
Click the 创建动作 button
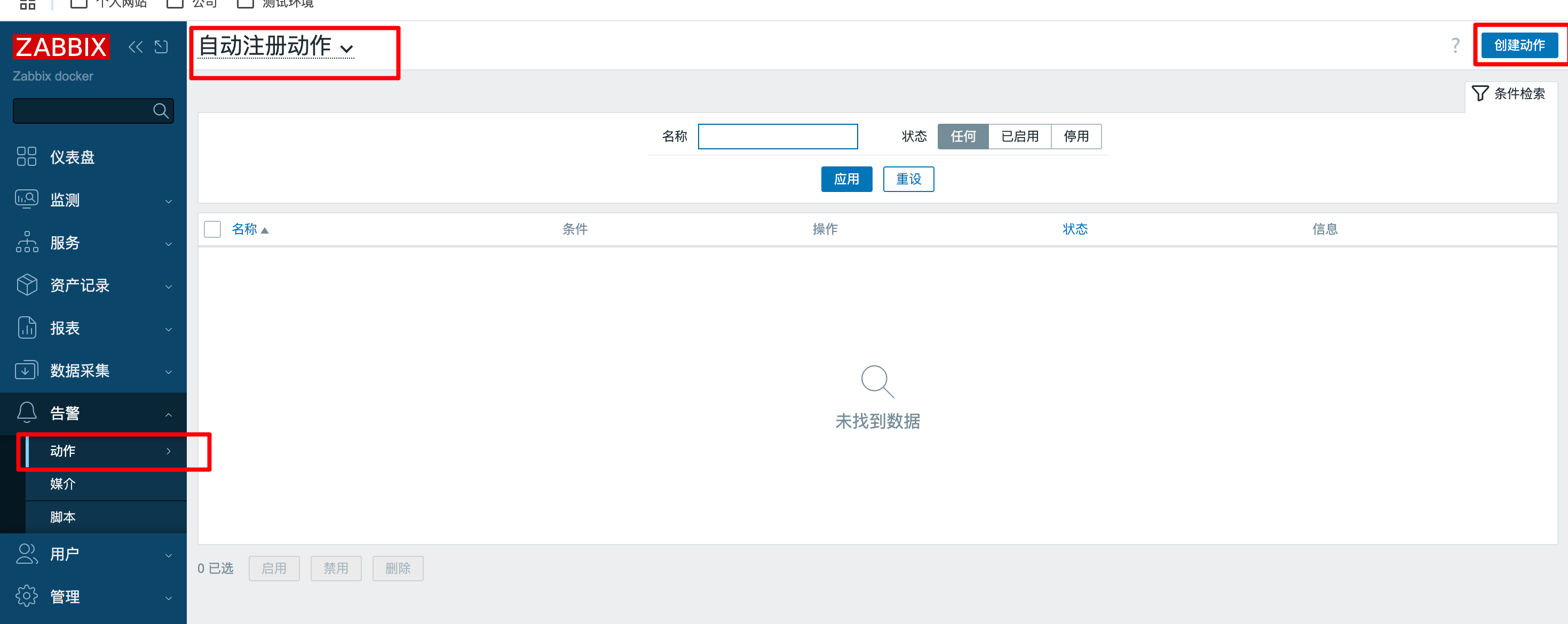click(x=1519, y=45)
